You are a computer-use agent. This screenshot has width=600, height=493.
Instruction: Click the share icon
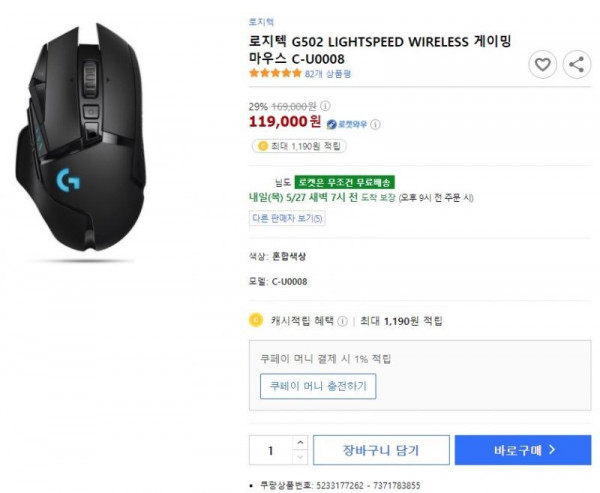577,64
